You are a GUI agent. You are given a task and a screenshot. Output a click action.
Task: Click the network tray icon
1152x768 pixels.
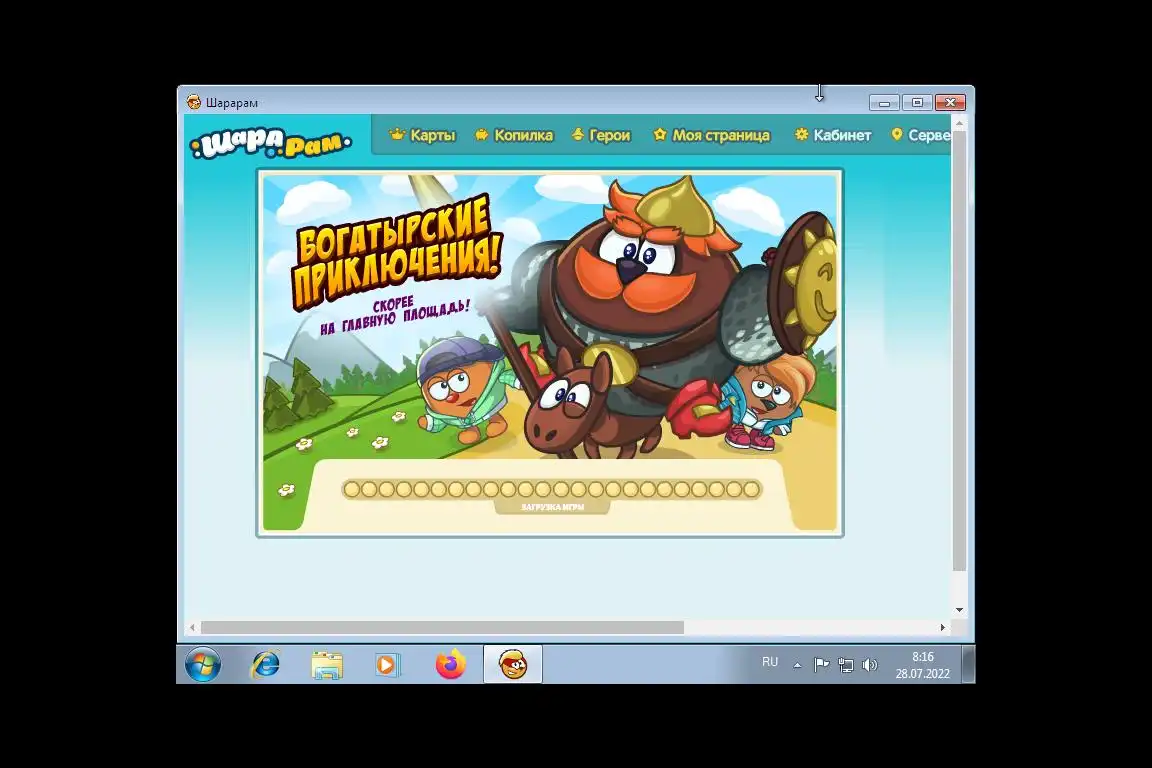[846, 665]
